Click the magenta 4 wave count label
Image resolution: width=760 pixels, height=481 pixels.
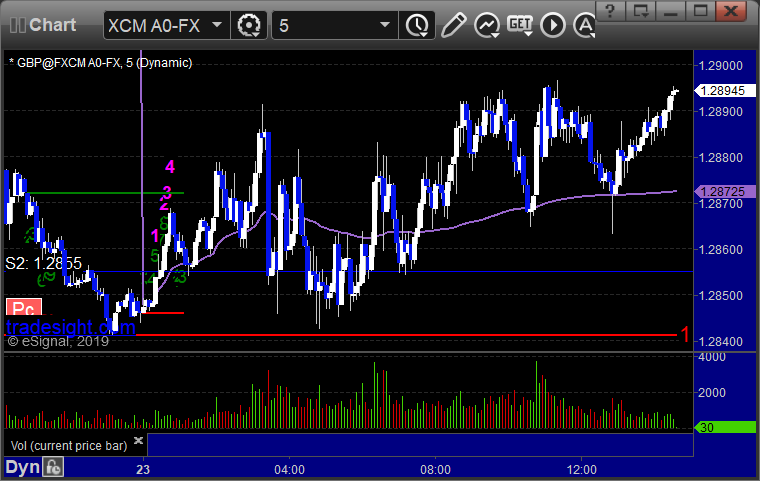tap(170, 167)
